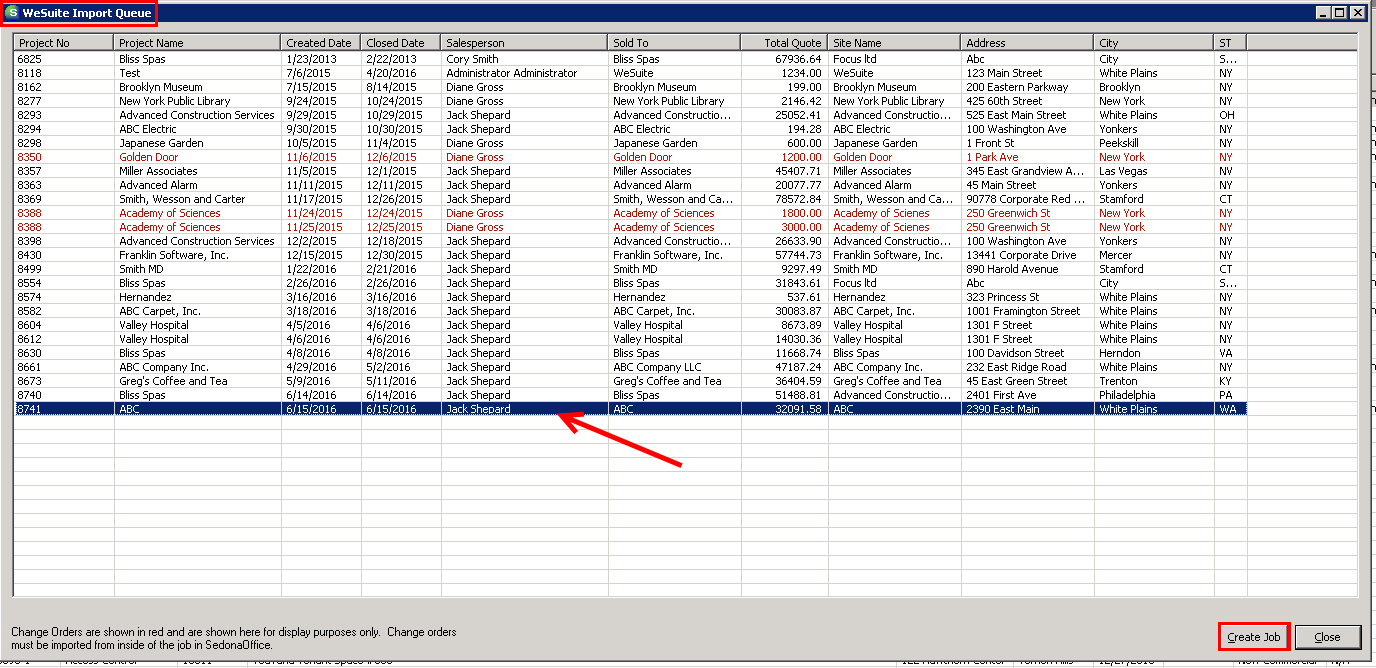Click the Address column header

tap(1028, 43)
